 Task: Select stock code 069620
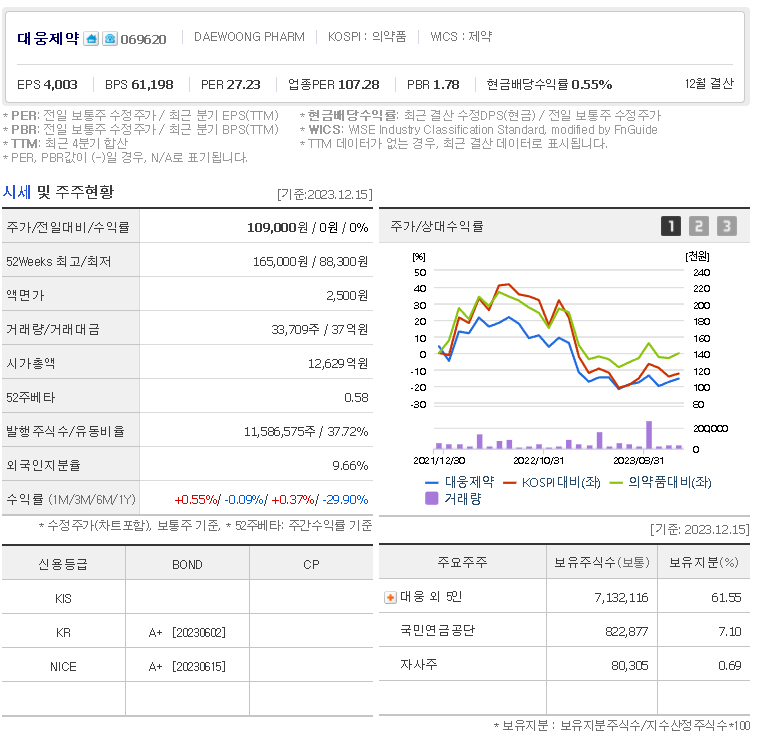click(143, 39)
